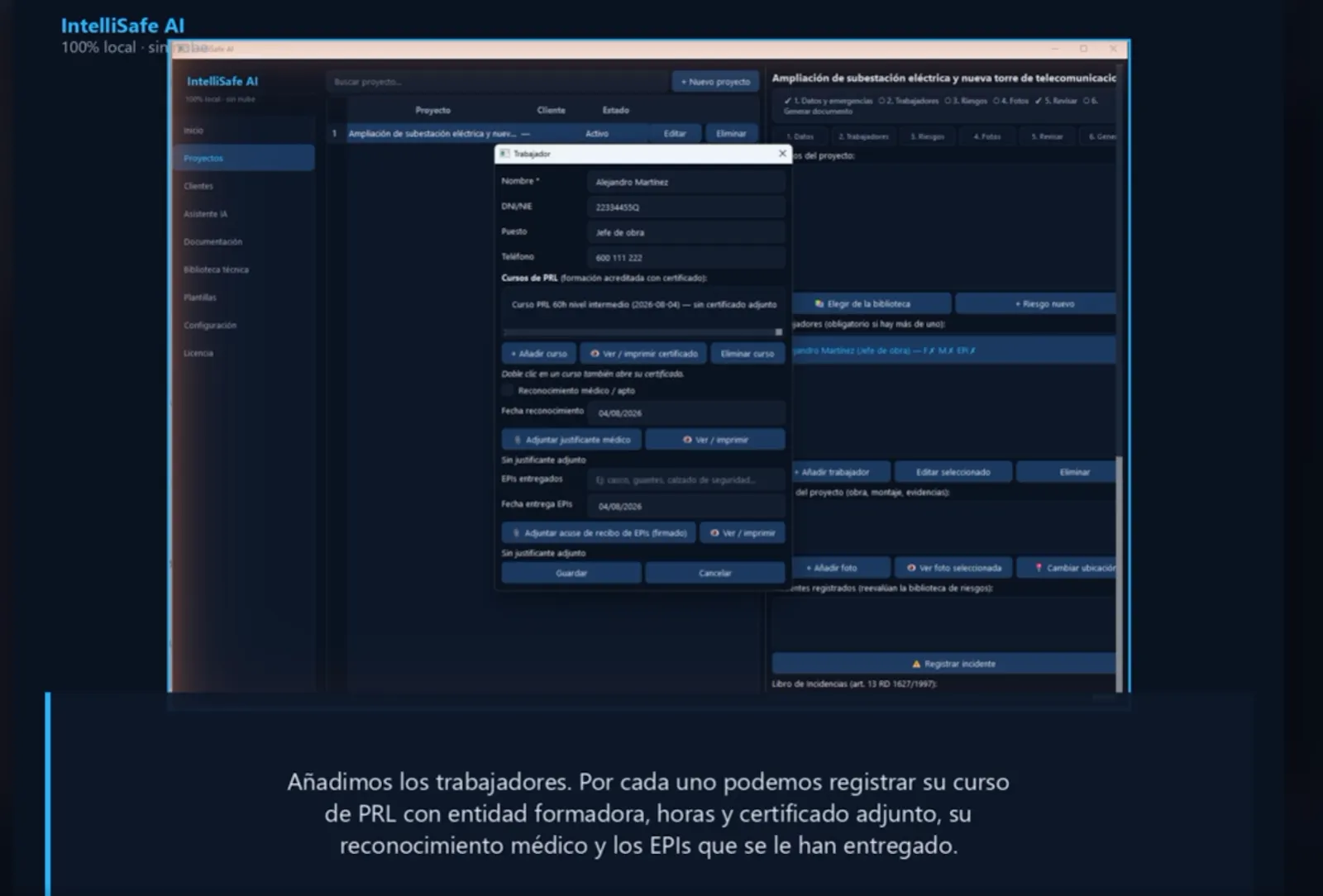Click the EPIs entregados input field
1323x896 pixels.
point(686,479)
